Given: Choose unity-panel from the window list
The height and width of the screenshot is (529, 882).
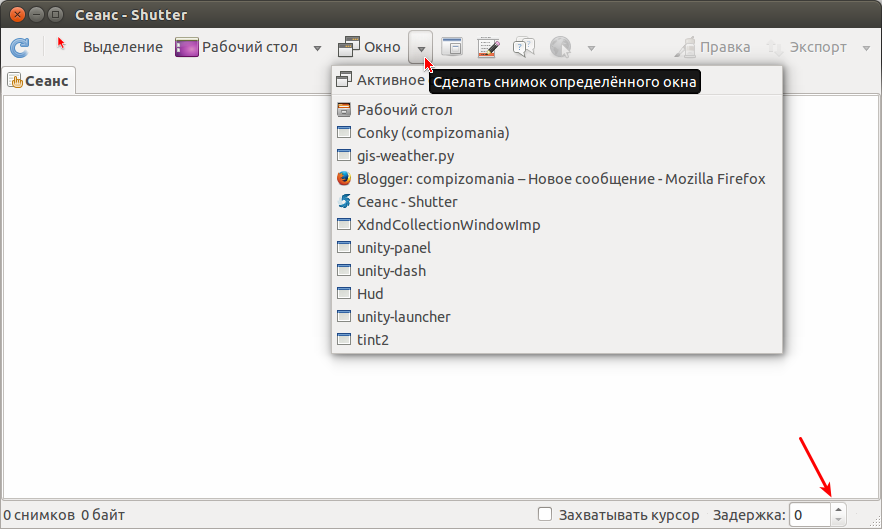Looking at the screenshot, I should click(557, 248).
